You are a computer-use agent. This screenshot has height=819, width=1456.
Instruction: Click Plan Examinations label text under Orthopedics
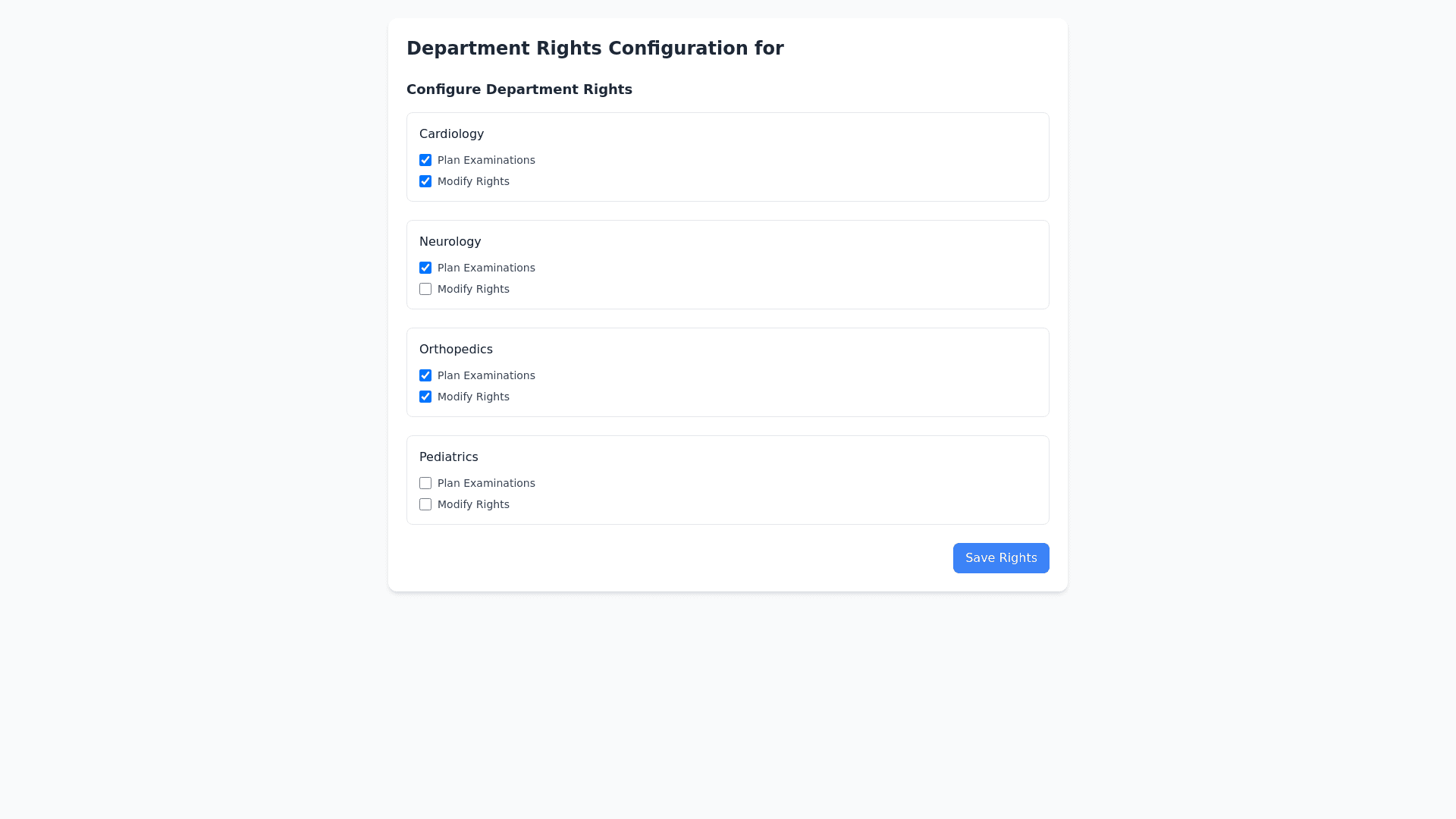pyautogui.click(x=486, y=375)
